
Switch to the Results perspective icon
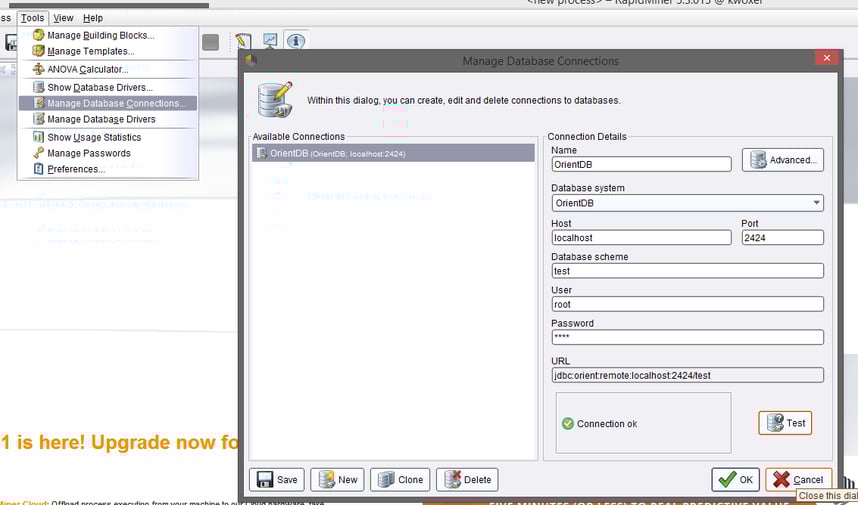tap(270, 42)
